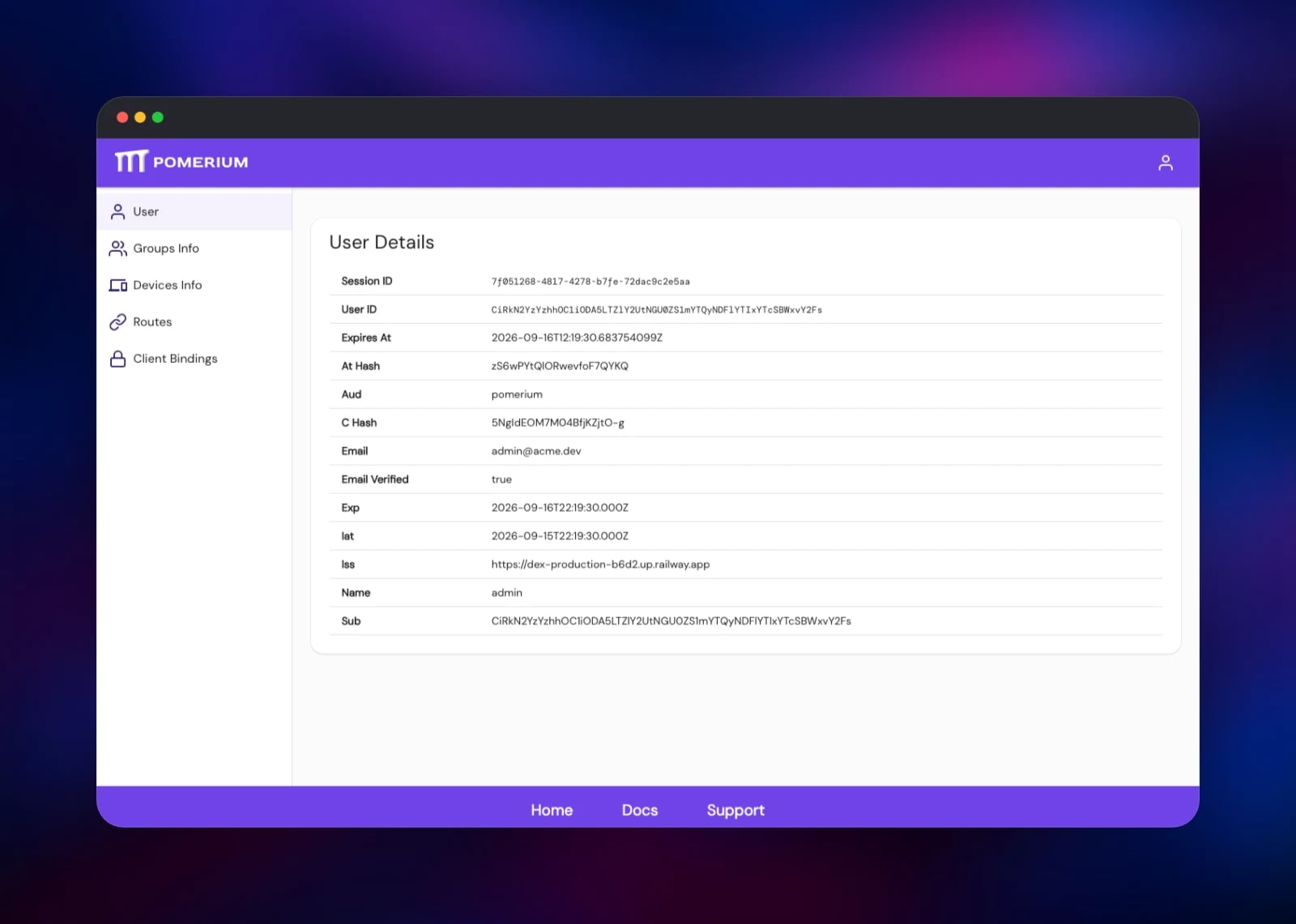Click the Email label
Image resolution: width=1296 pixels, height=924 pixels.
[x=355, y=451]
